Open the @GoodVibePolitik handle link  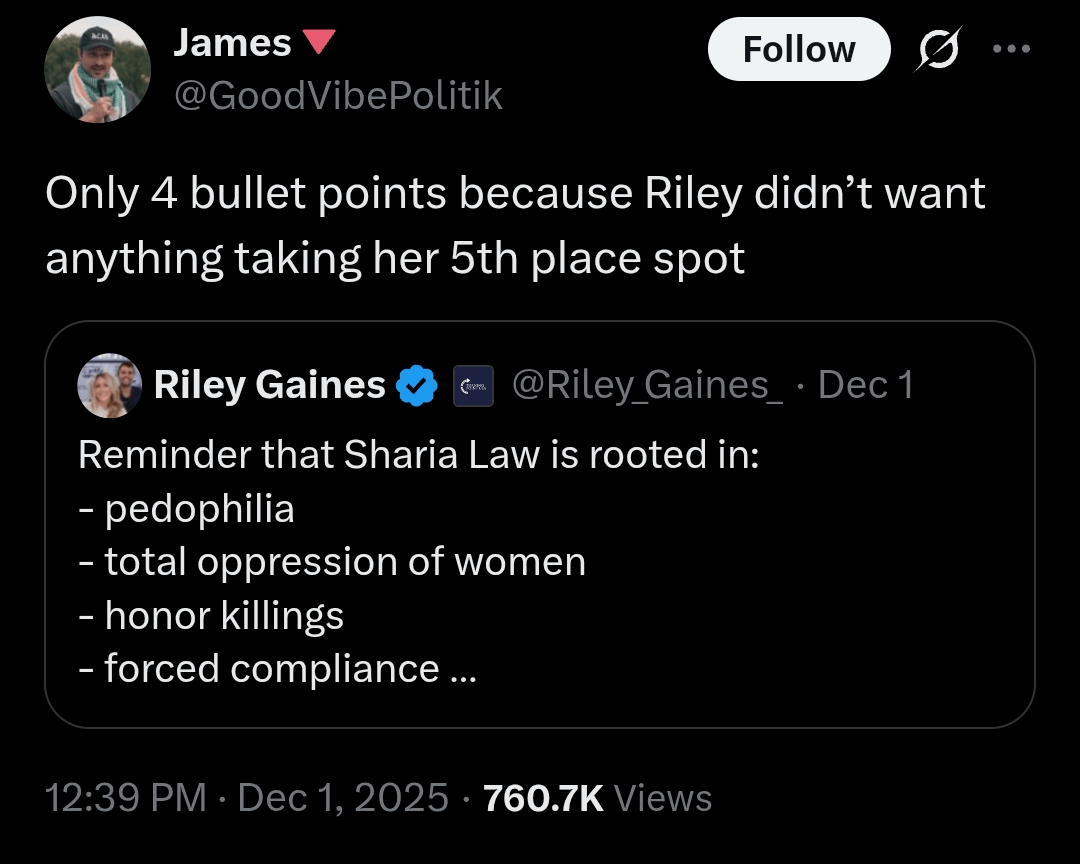click(338, 95)
